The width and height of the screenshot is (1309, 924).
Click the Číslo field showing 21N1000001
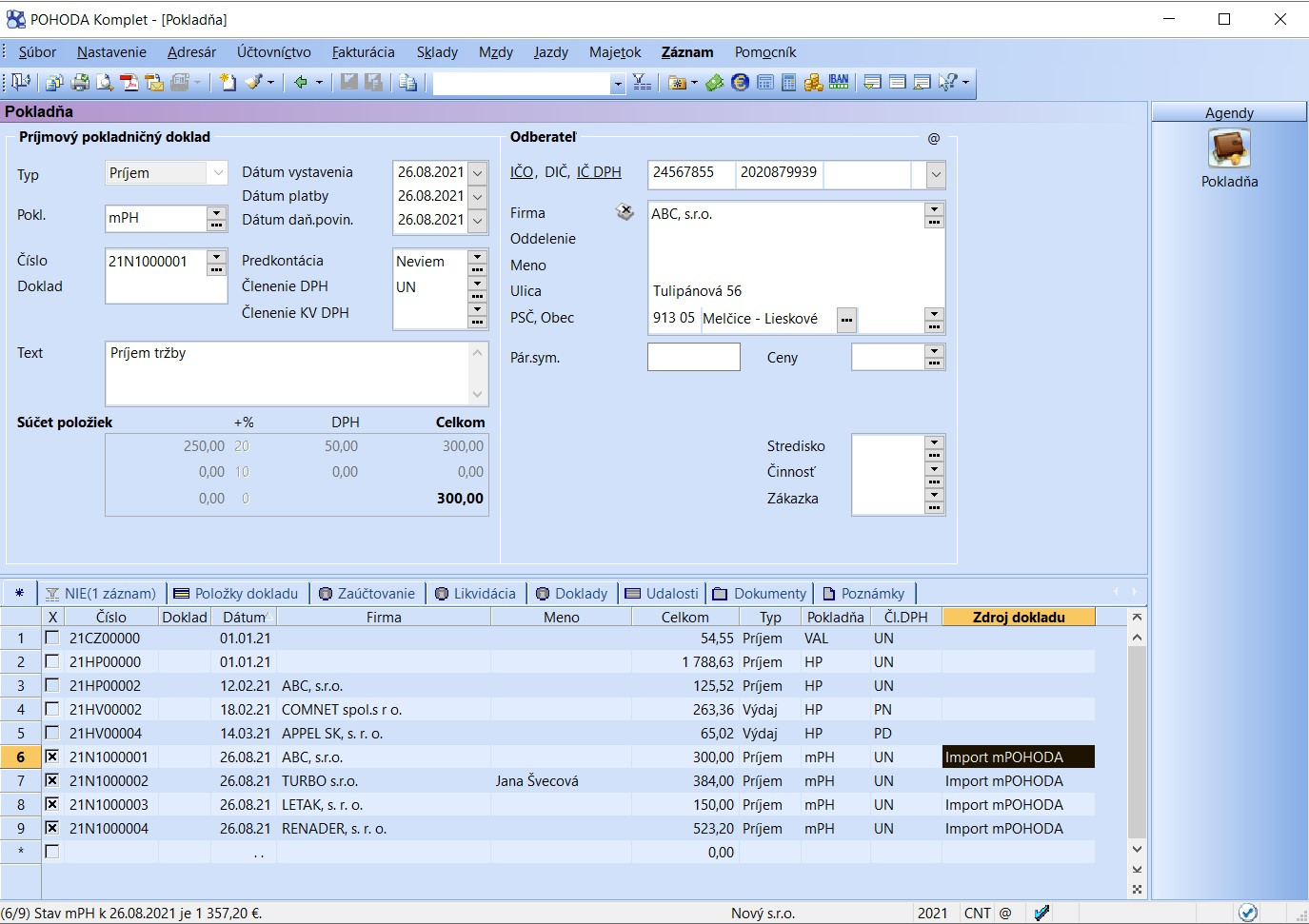point(156,262)
